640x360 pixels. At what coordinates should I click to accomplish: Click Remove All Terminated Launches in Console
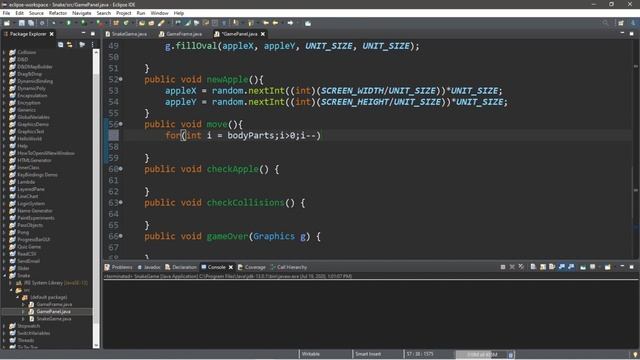click(521, 267)
